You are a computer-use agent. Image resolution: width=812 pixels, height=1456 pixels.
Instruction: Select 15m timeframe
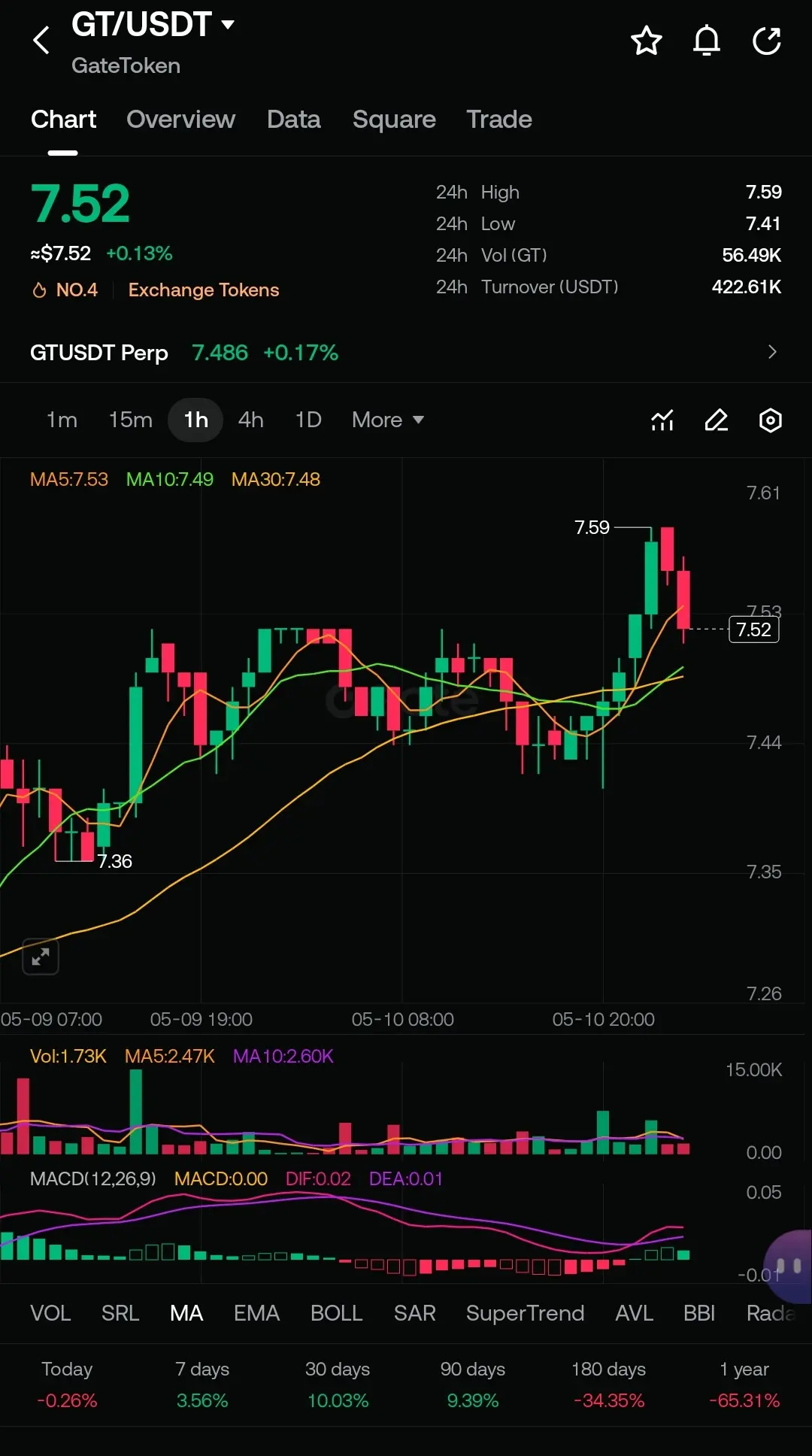131,420
